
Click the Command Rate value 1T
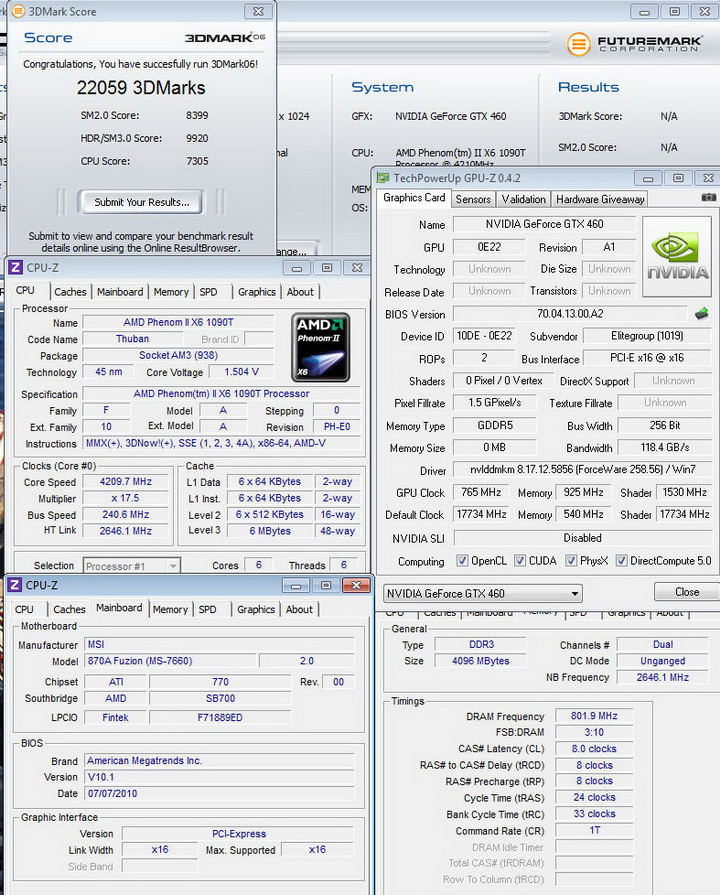click(x=594, y=831)
